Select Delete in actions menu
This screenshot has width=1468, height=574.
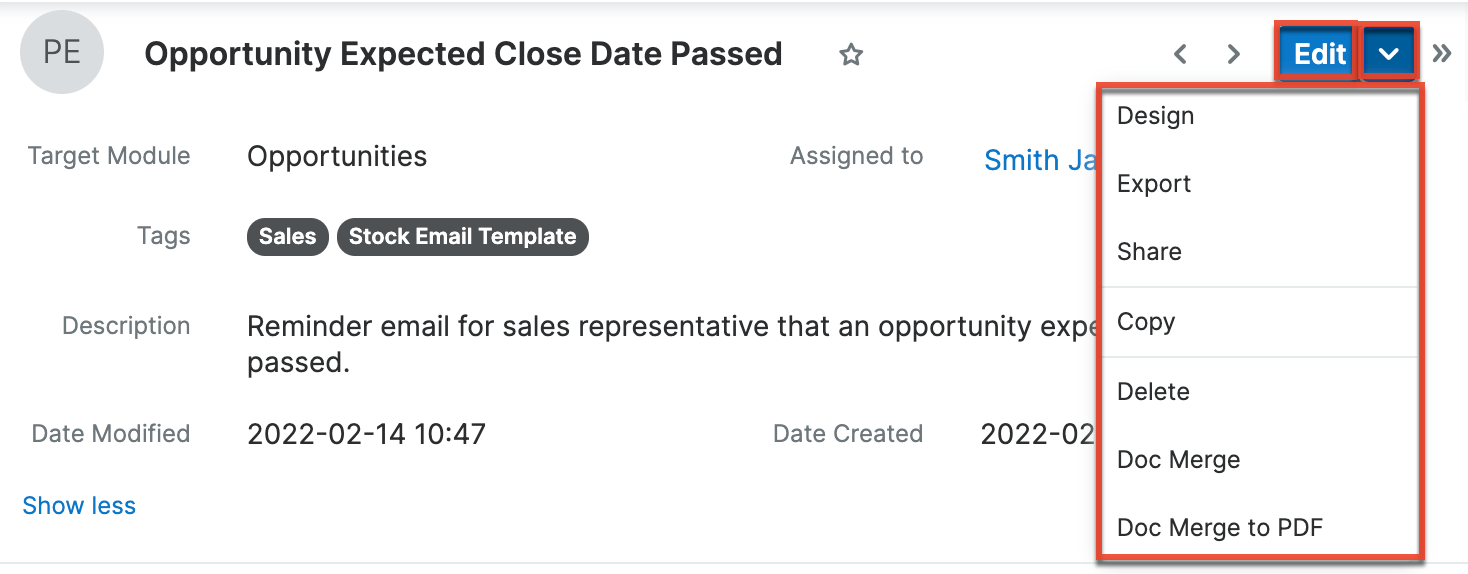pos(1153,392)
